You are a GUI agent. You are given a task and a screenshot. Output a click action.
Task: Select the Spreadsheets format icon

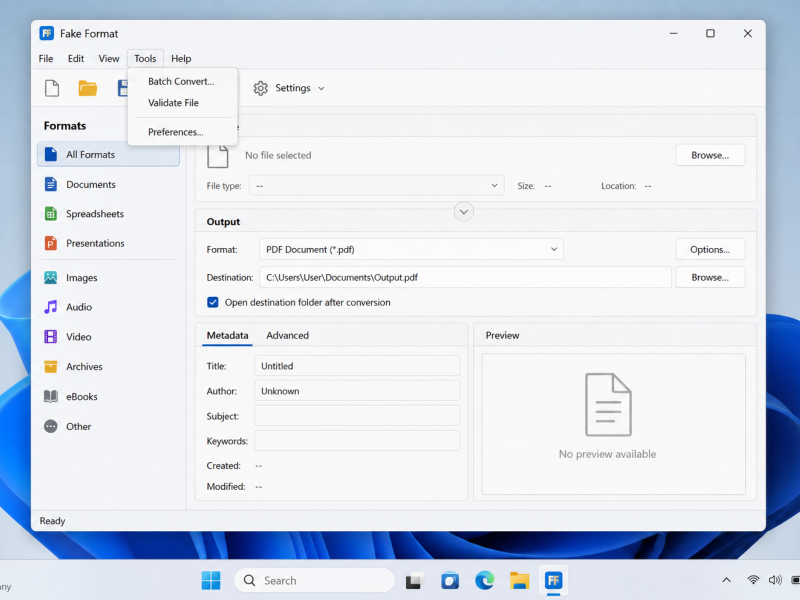(51, 214)
